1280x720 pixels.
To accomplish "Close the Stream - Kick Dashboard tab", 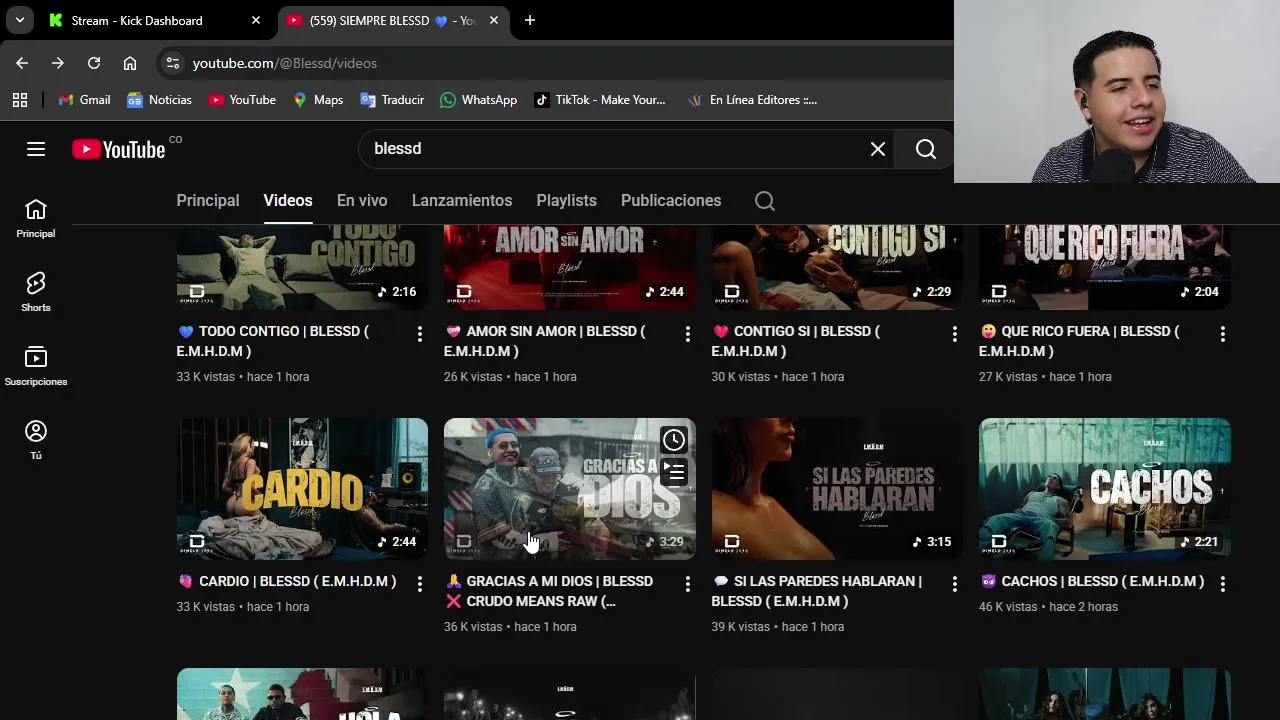I will [256, 20].
